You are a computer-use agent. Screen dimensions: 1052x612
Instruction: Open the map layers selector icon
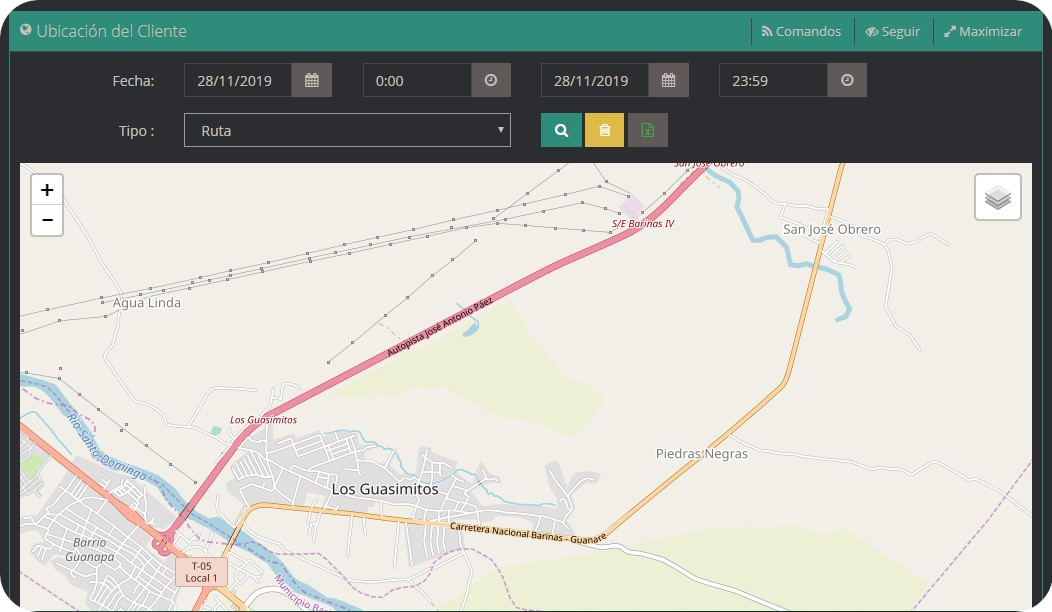click(x=997, y=197)
